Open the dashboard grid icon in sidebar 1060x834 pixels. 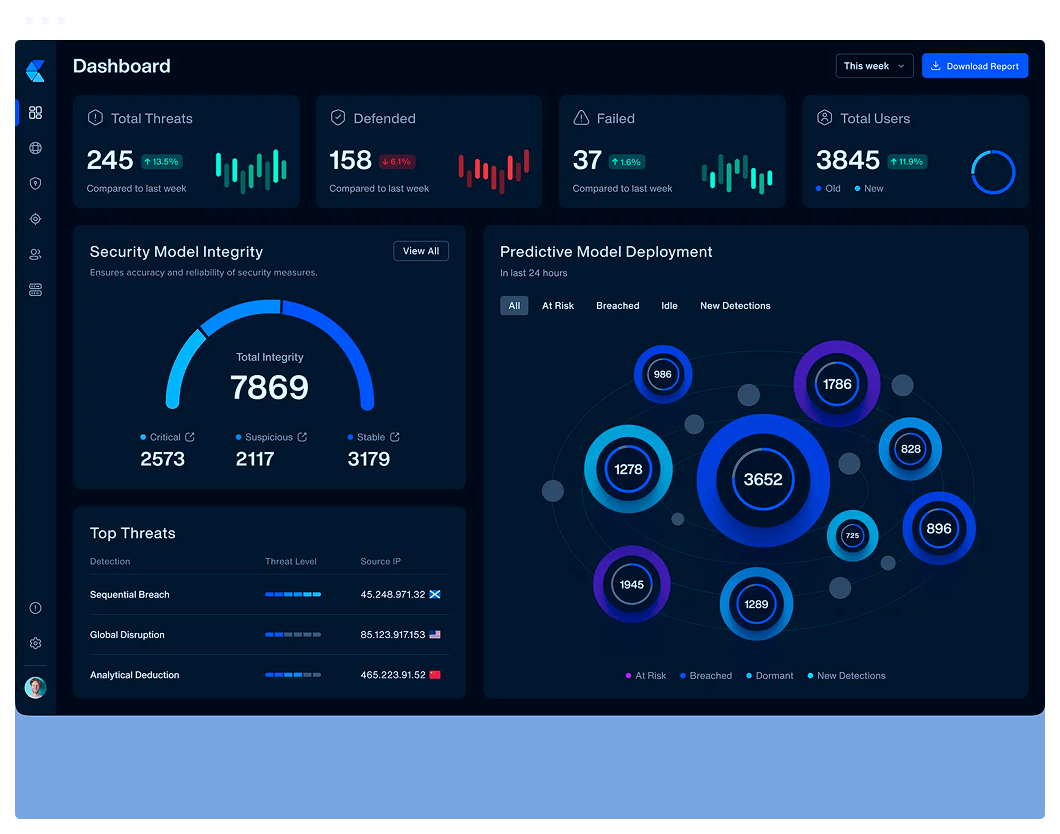pos(35,112)
